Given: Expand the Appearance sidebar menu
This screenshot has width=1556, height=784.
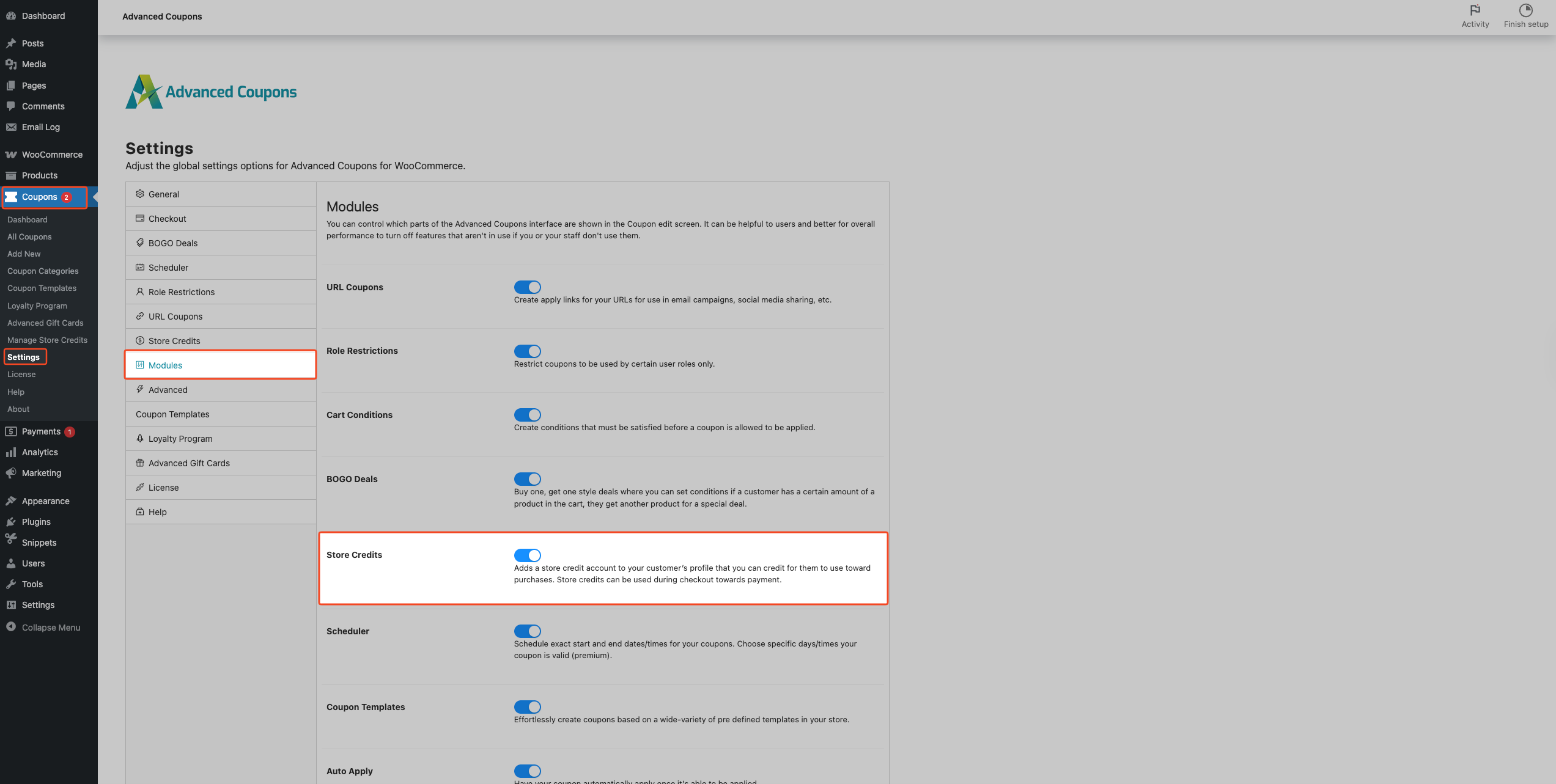Looking at the screenshot, I should click(45, 501).
